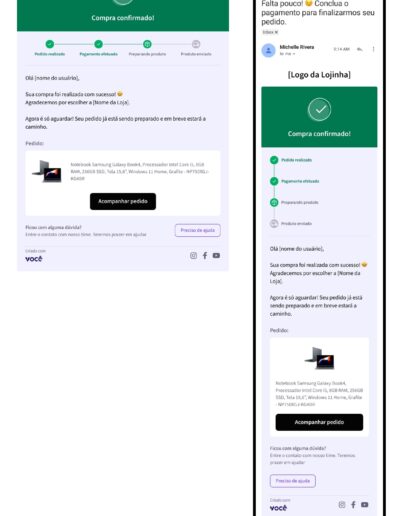Remove the Inbox label using its x

click(276, 32)
